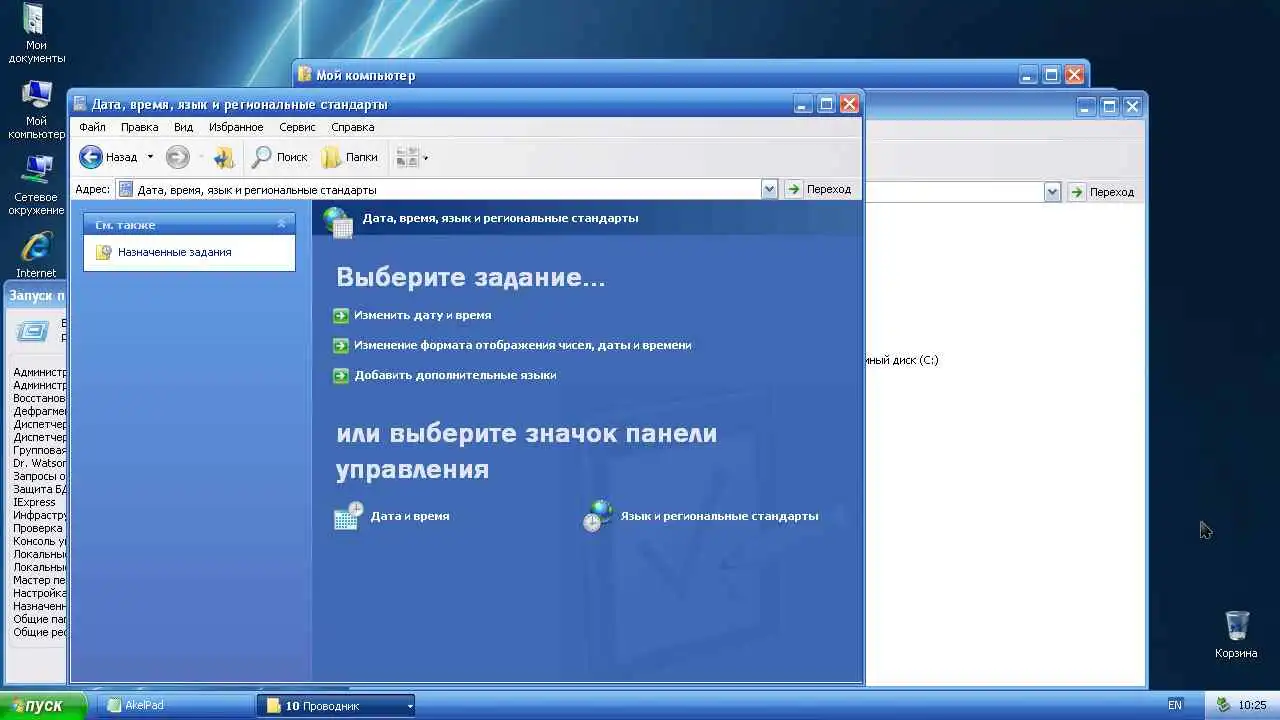Screen dimensions: 1280x720
Task: Select Изменение формата отображения чисел task
Action: tap(523, 345)
